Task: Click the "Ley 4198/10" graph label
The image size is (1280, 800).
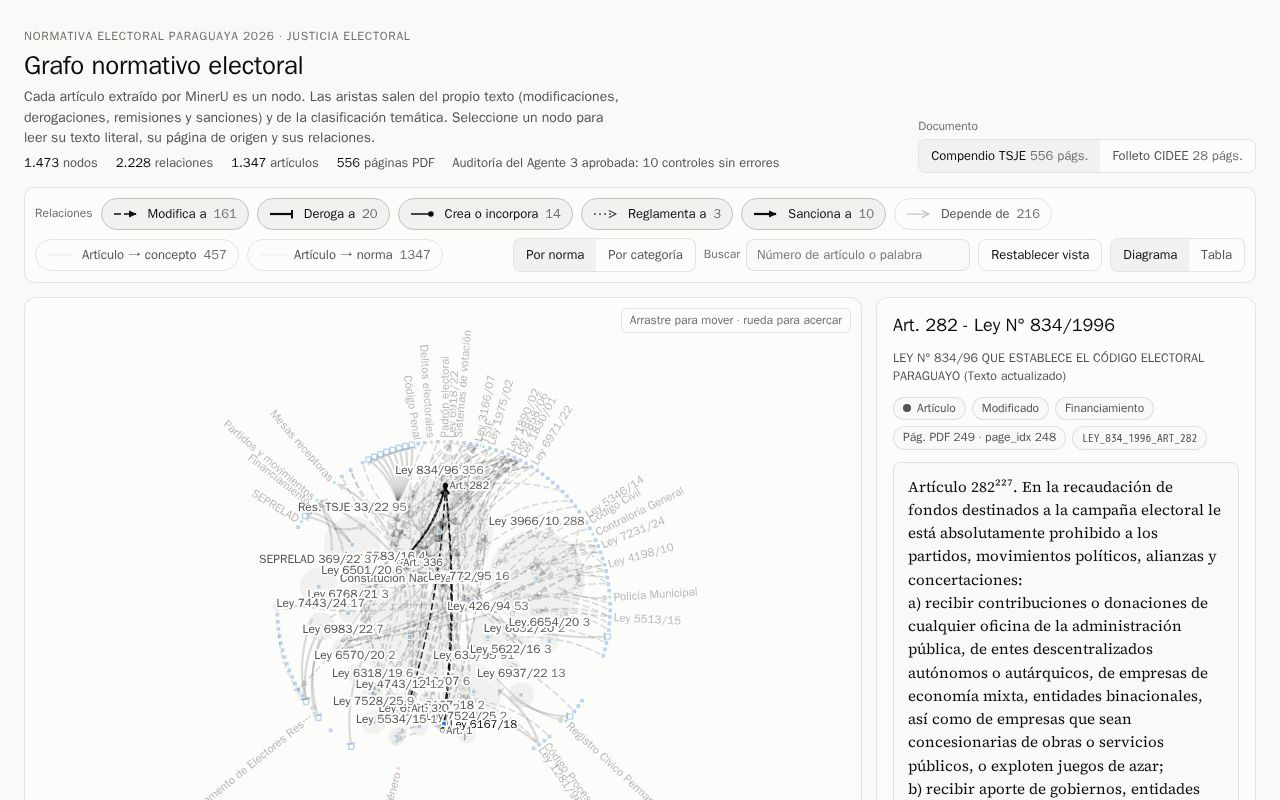Action: coord(641,555)
